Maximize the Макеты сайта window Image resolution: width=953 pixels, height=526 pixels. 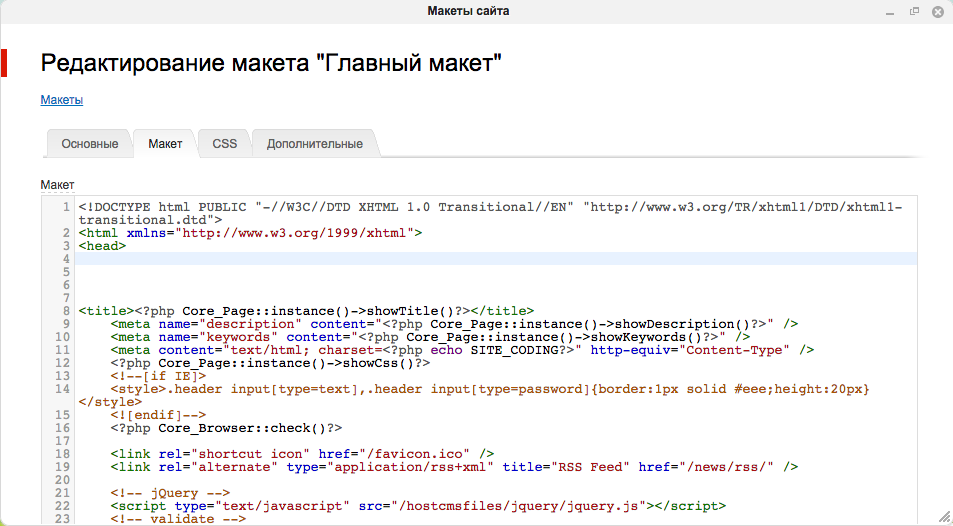click(x=914, y=11)
